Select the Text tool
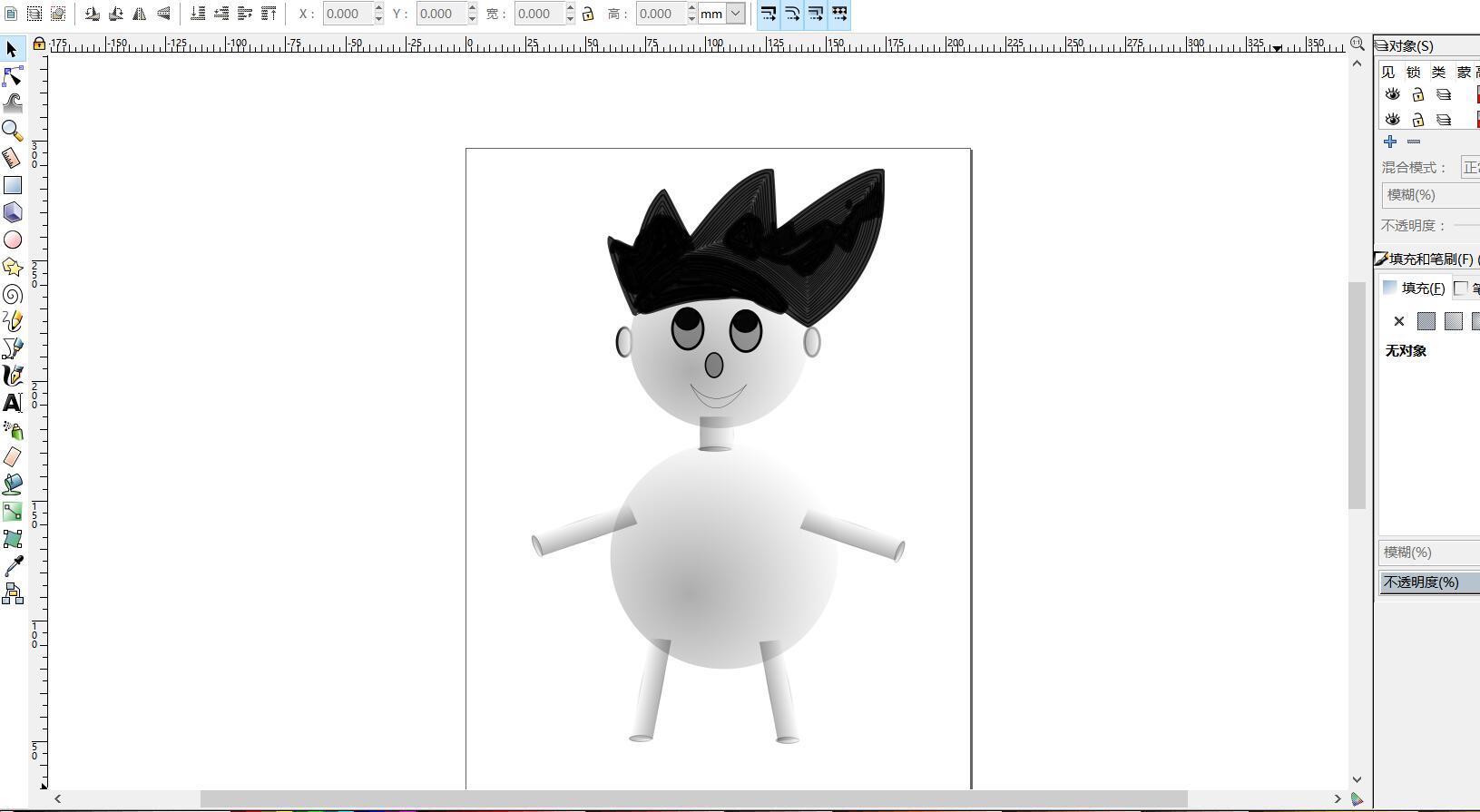The height and width of the screenshot is (812, 1480). [13, 403]
